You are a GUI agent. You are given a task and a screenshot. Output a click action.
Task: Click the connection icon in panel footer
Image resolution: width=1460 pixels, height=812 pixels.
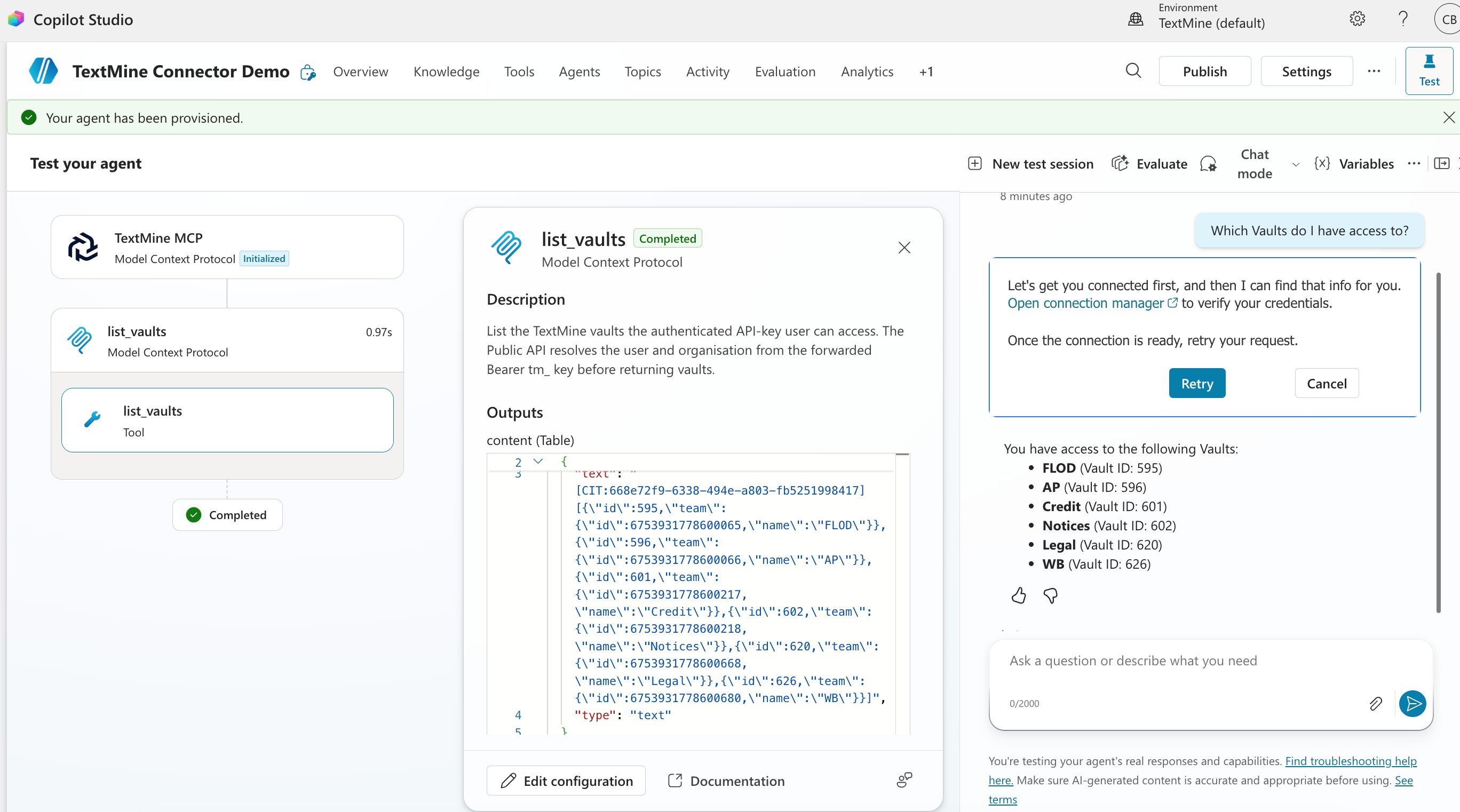click(904, 781)
